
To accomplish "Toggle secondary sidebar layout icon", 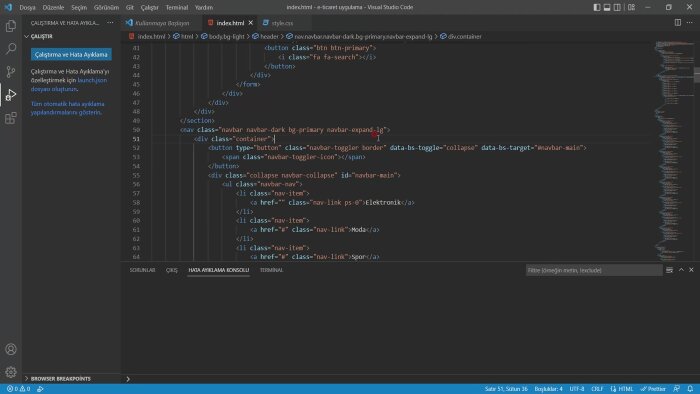I will (x=617, y=7).
